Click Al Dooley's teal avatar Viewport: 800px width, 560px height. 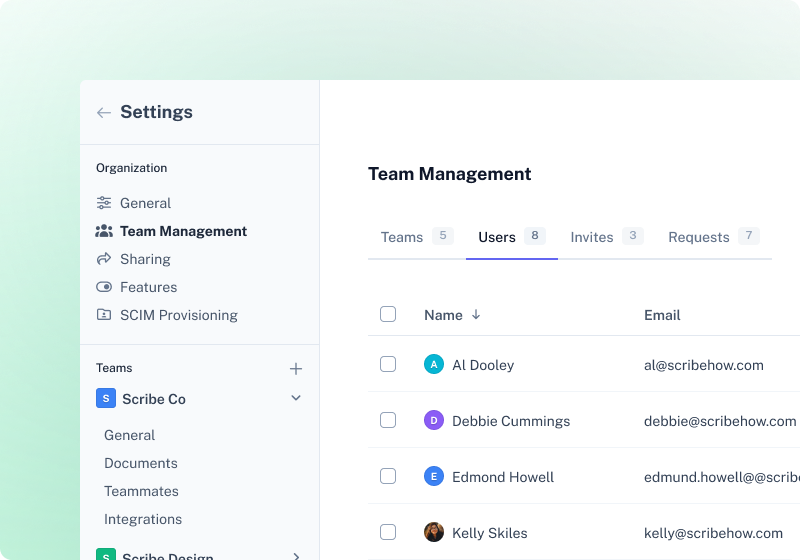434,365
